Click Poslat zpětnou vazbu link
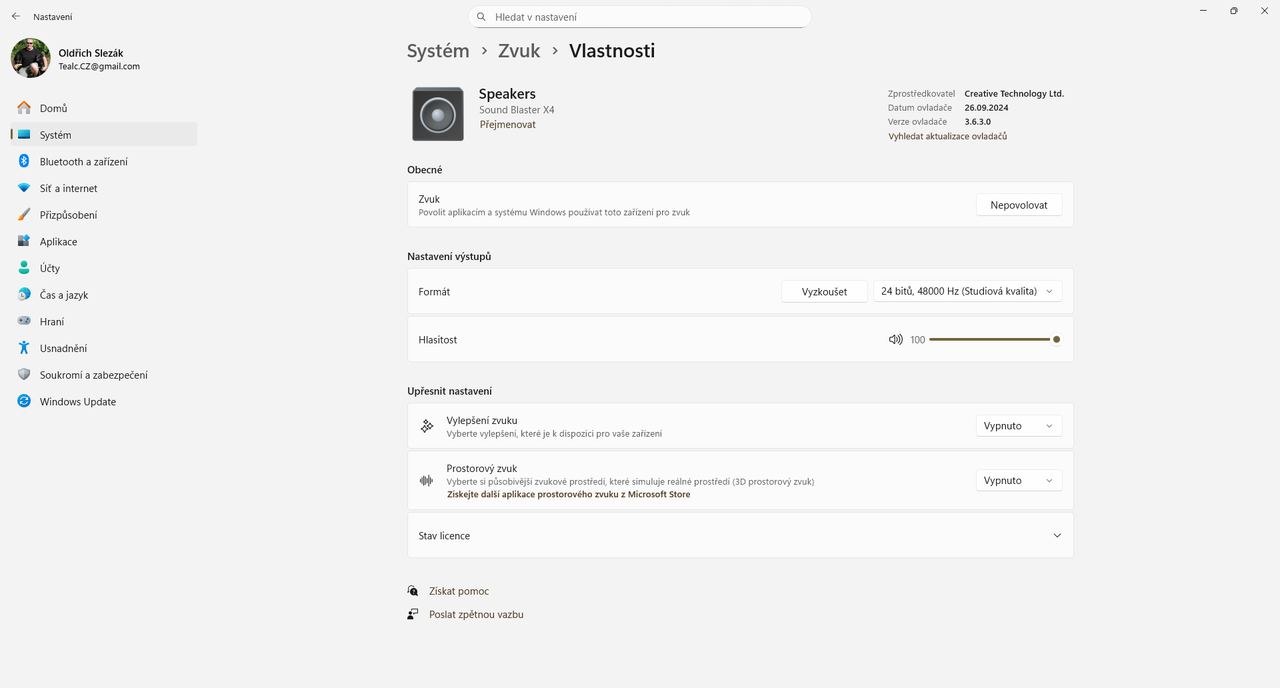The width and height of the screenshot is (1280, 688). coord(476,614)
